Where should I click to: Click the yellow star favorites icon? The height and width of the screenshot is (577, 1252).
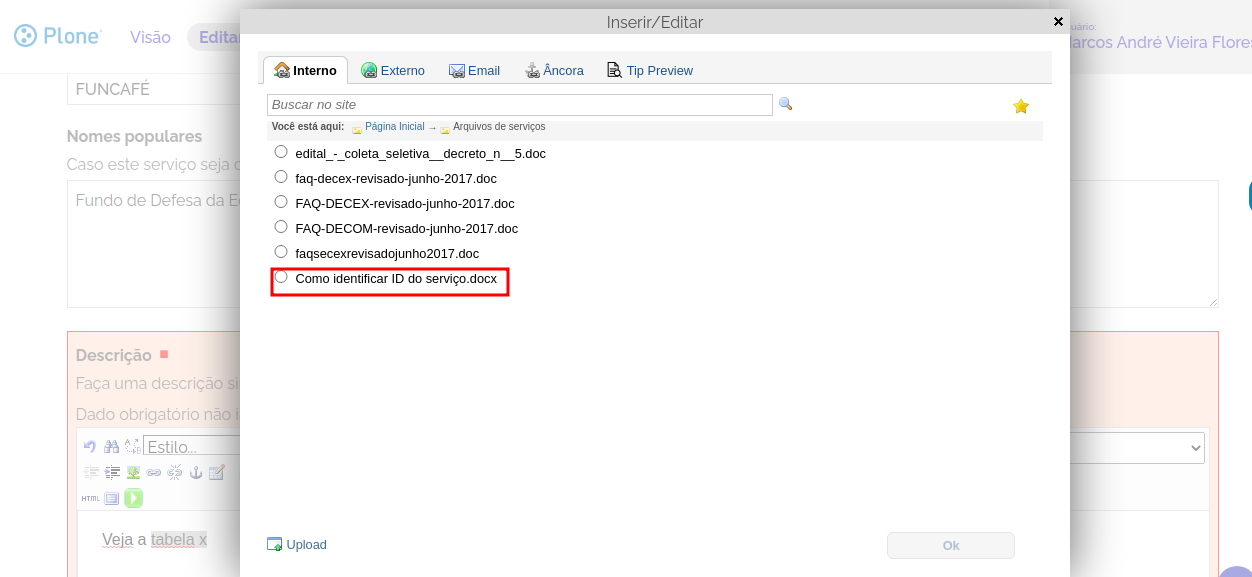pos(1021,106)
